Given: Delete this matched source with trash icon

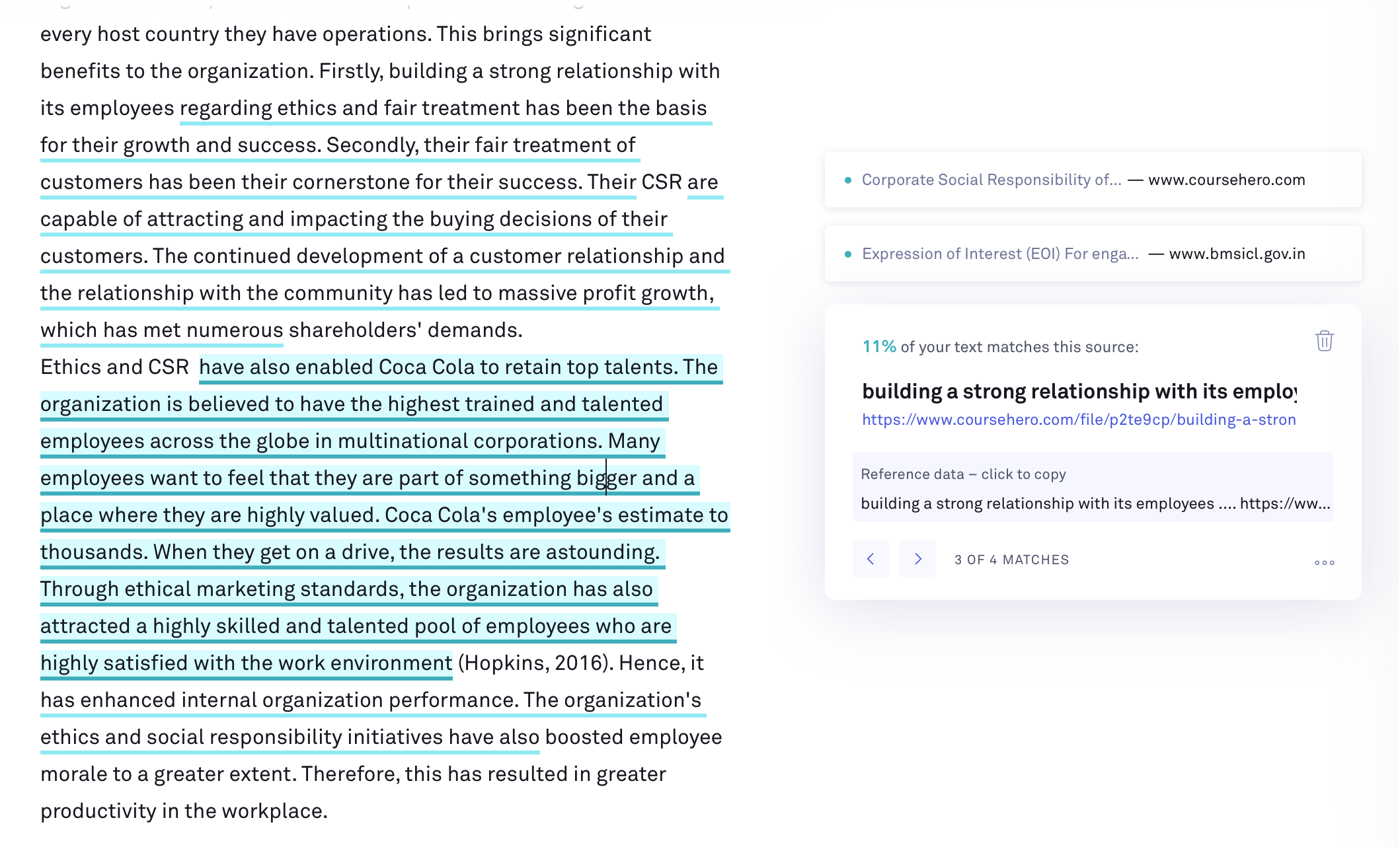Looking at the screenshot, I should pyautogui.click(x=1324, y=341).
